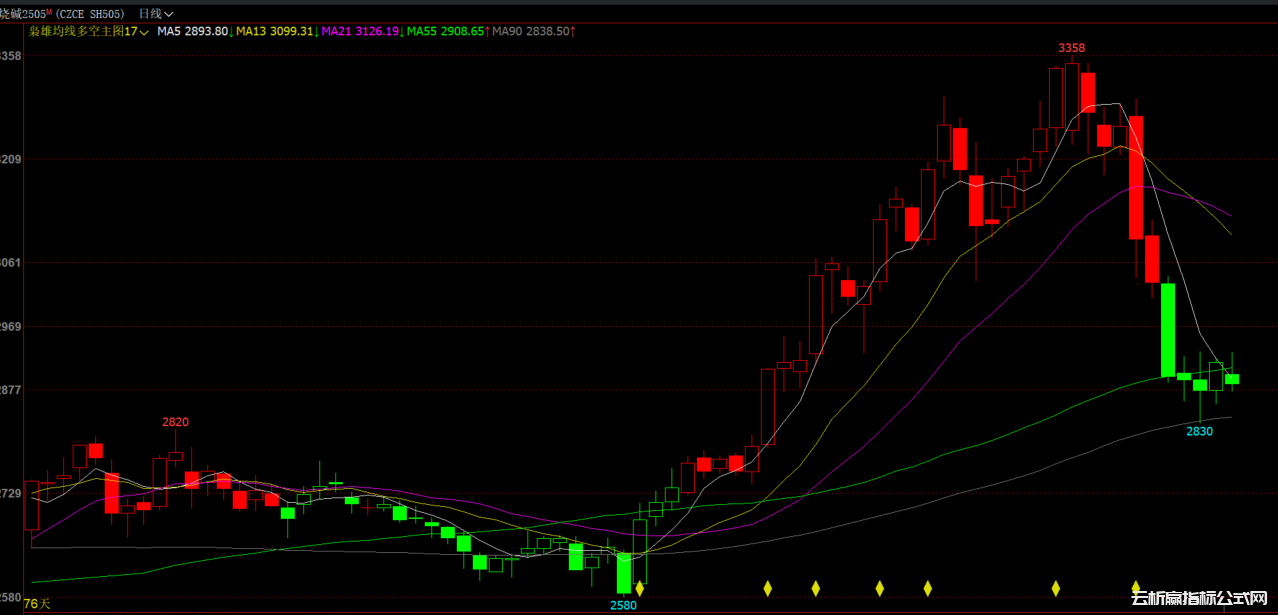The image size is (1278, 615).
Task: Click the rightmost yellow diamond marker
Action: tap(1136, 588)
